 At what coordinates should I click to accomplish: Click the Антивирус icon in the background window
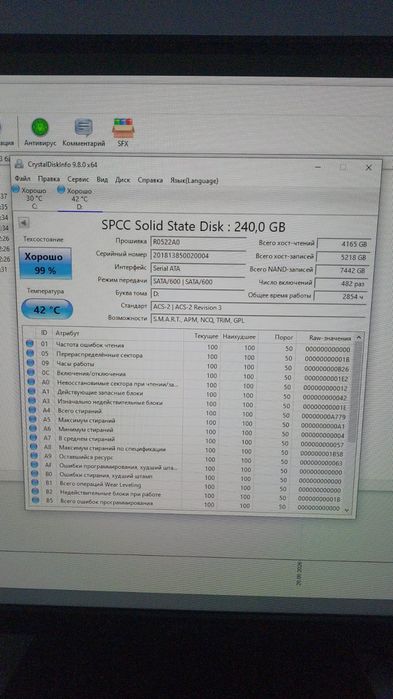(x=40, y=127)
